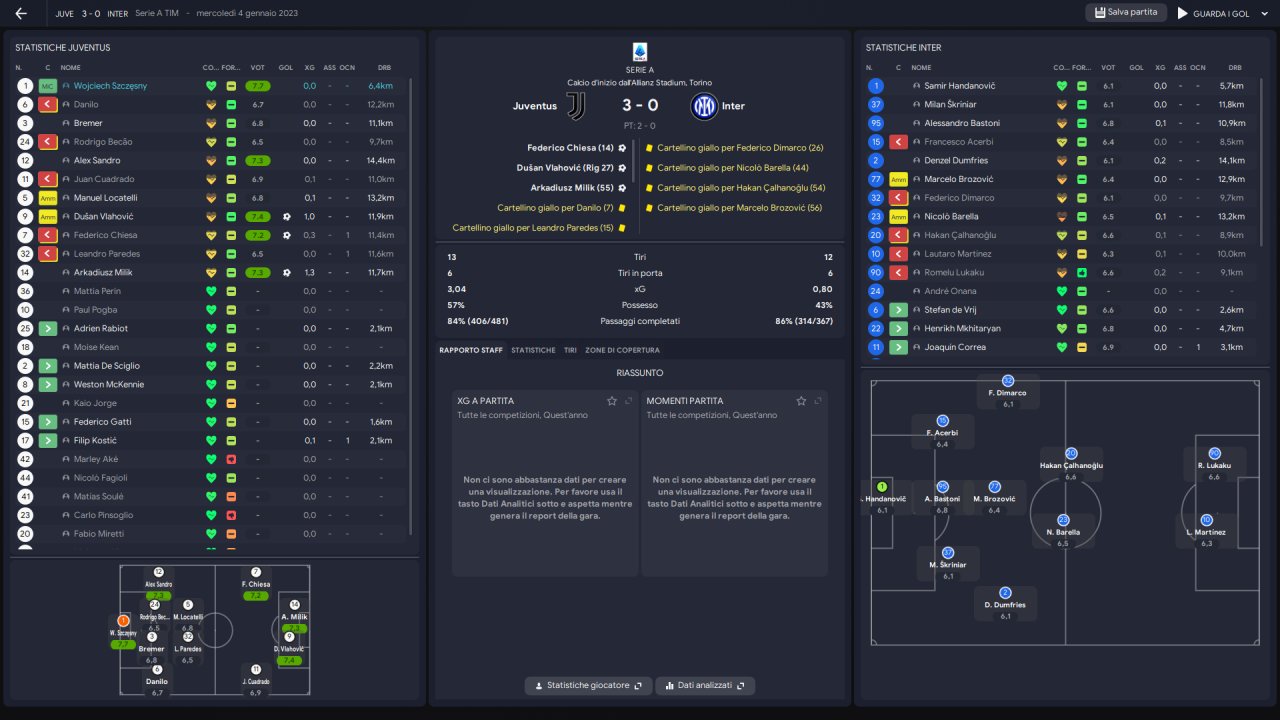Click Francesco Acerbi's red substituted-off arrow icon
The height and width of the screenshot is (720, 1280).
898,142
